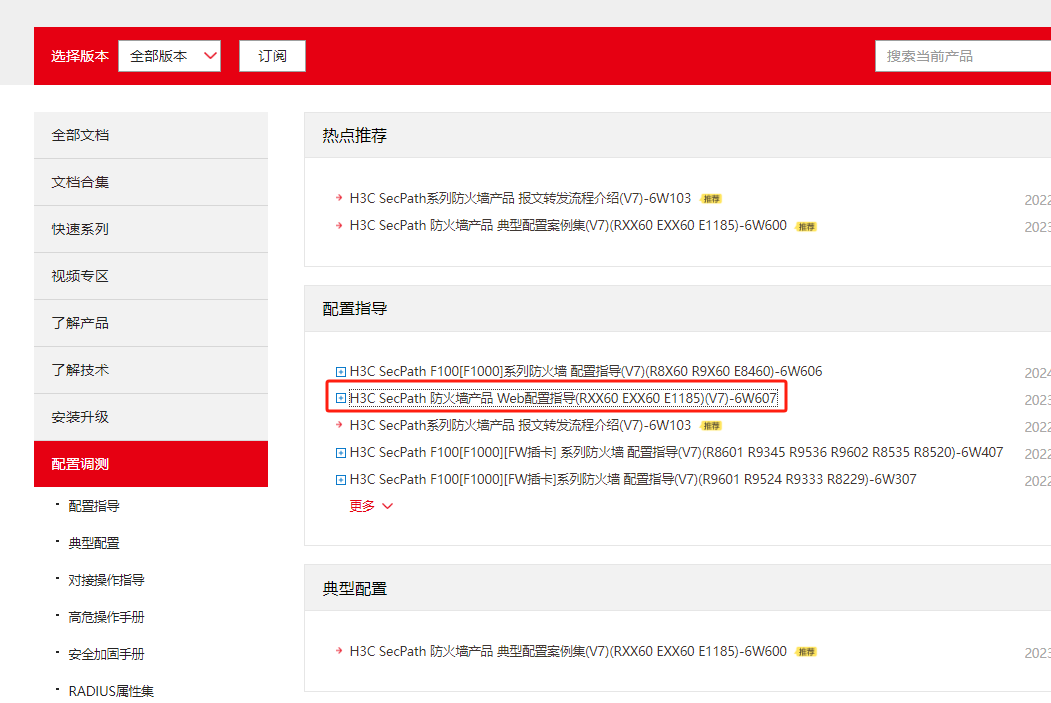The height and width of the screenshot is (703, 1051).
Task: Focus the 搜索当前产品 search field
Action: 963,56
